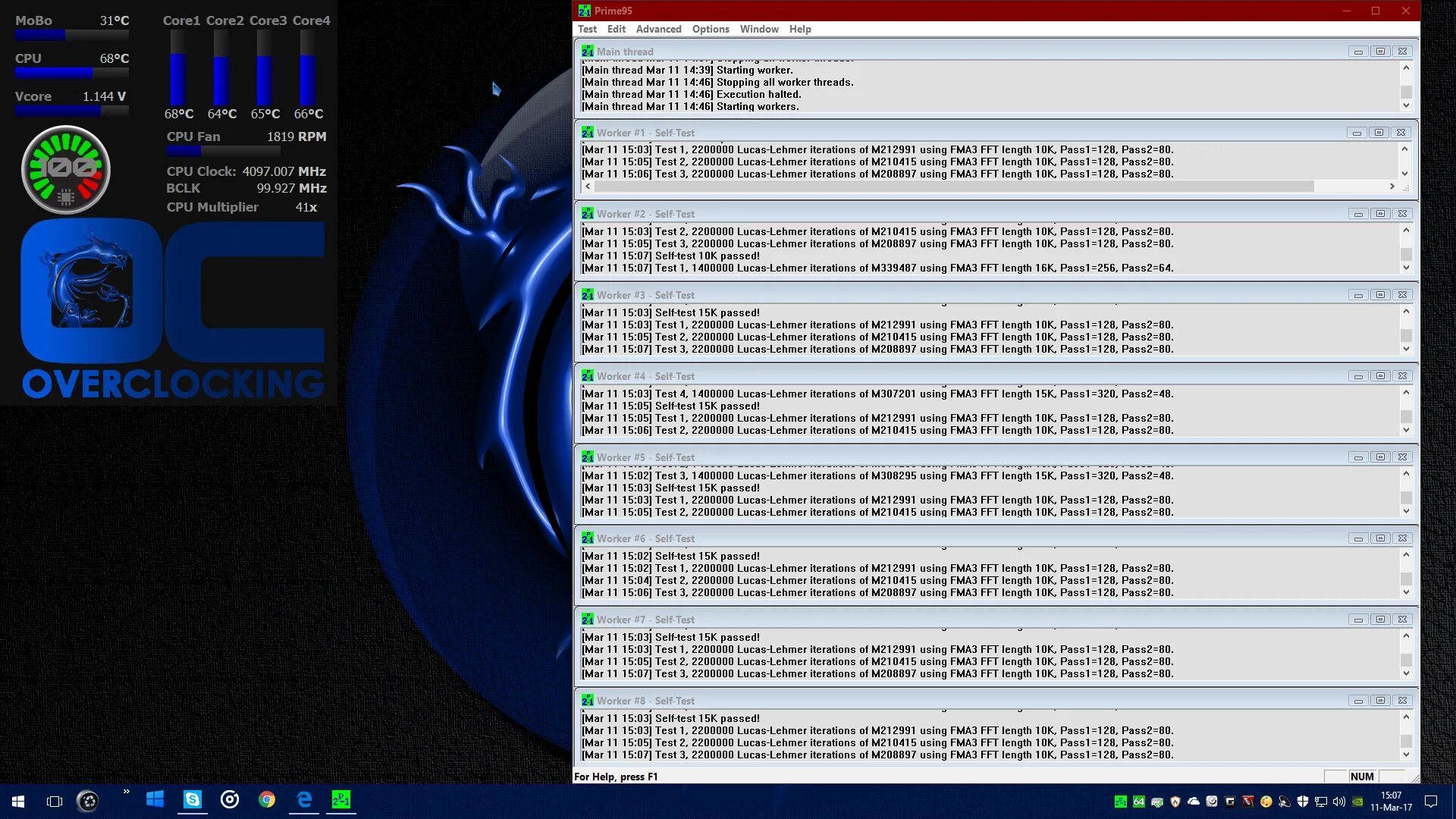Click the Worker #3 Self-Test window icon

tap(587, 295)
